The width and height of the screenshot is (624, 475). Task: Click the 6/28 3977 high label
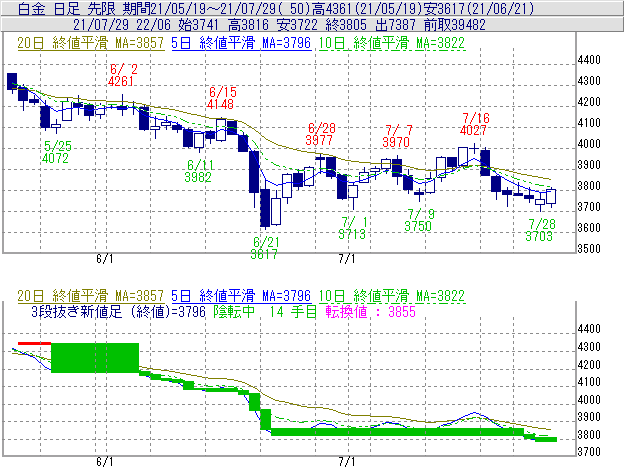click(321, 134)
